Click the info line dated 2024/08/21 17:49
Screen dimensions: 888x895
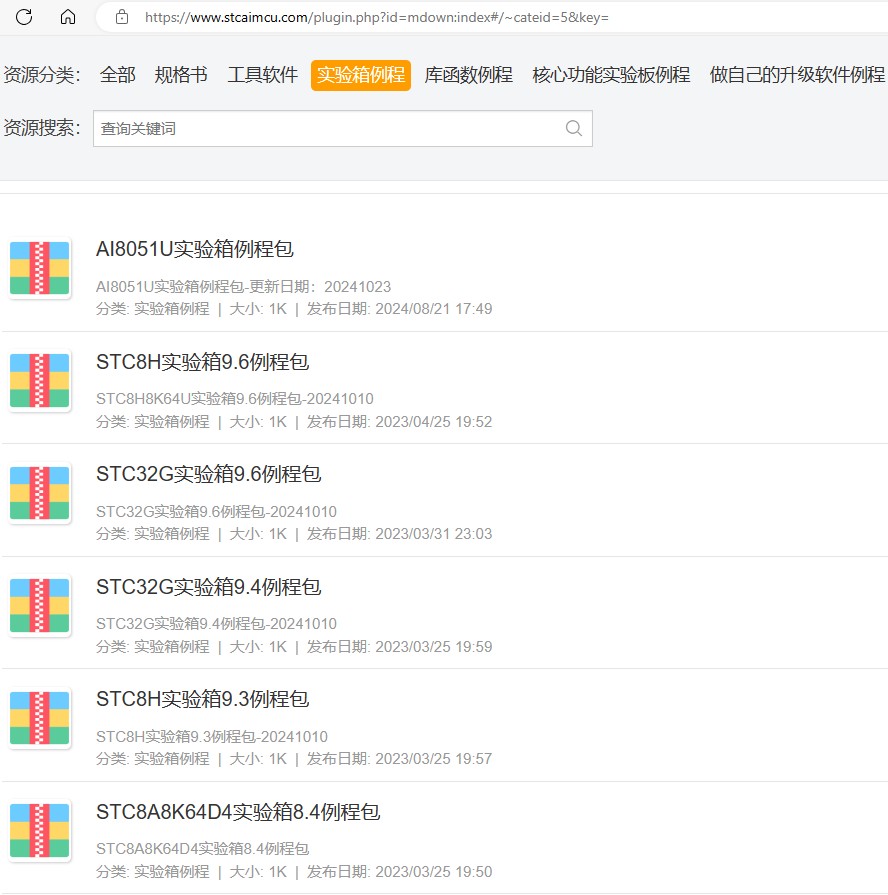click(x=294, y=309)
